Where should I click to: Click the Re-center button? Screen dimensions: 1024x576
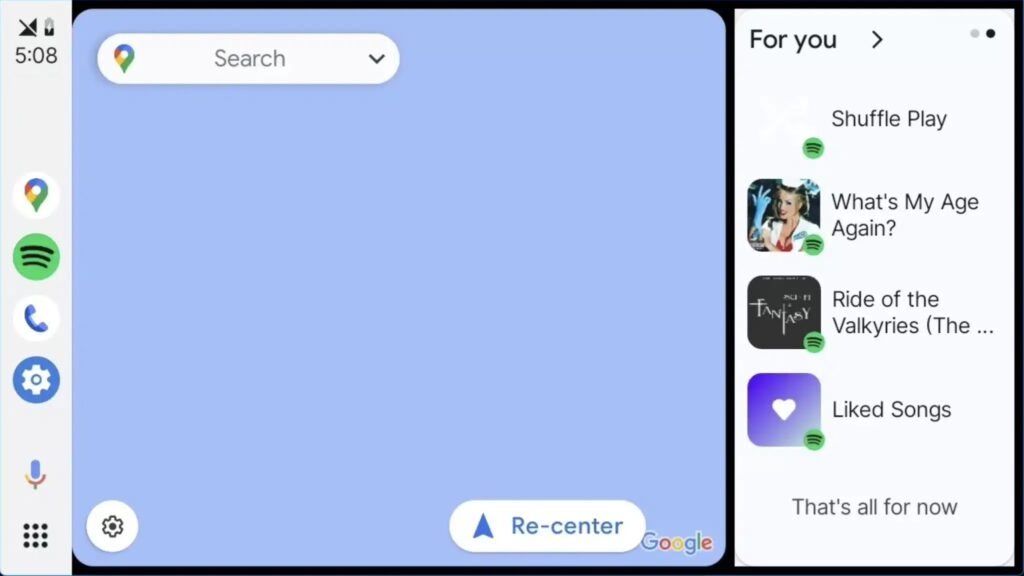(x=547, y=526)
